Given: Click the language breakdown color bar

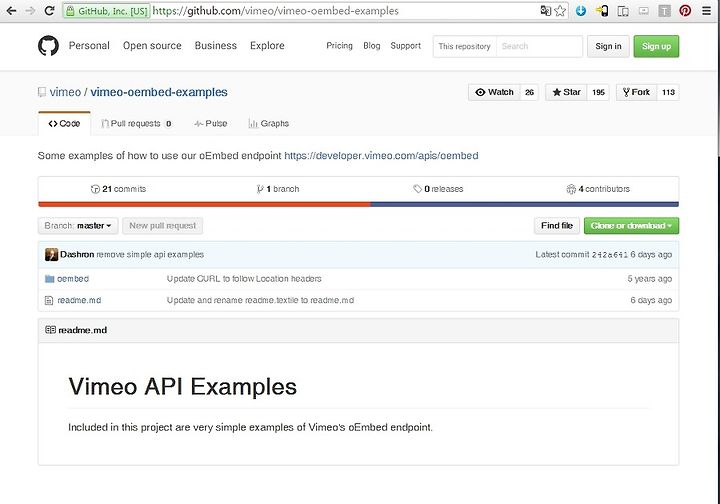Looking at the screenshot, I should 358,204.
